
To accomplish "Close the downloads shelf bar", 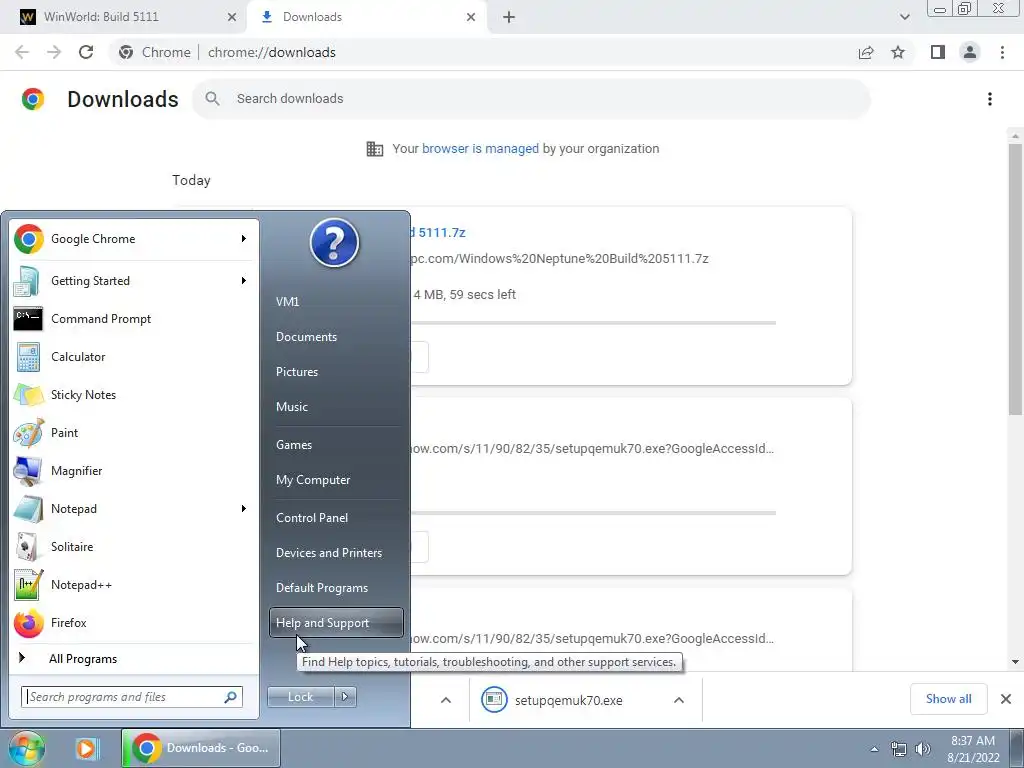I will pos(1006,699).
